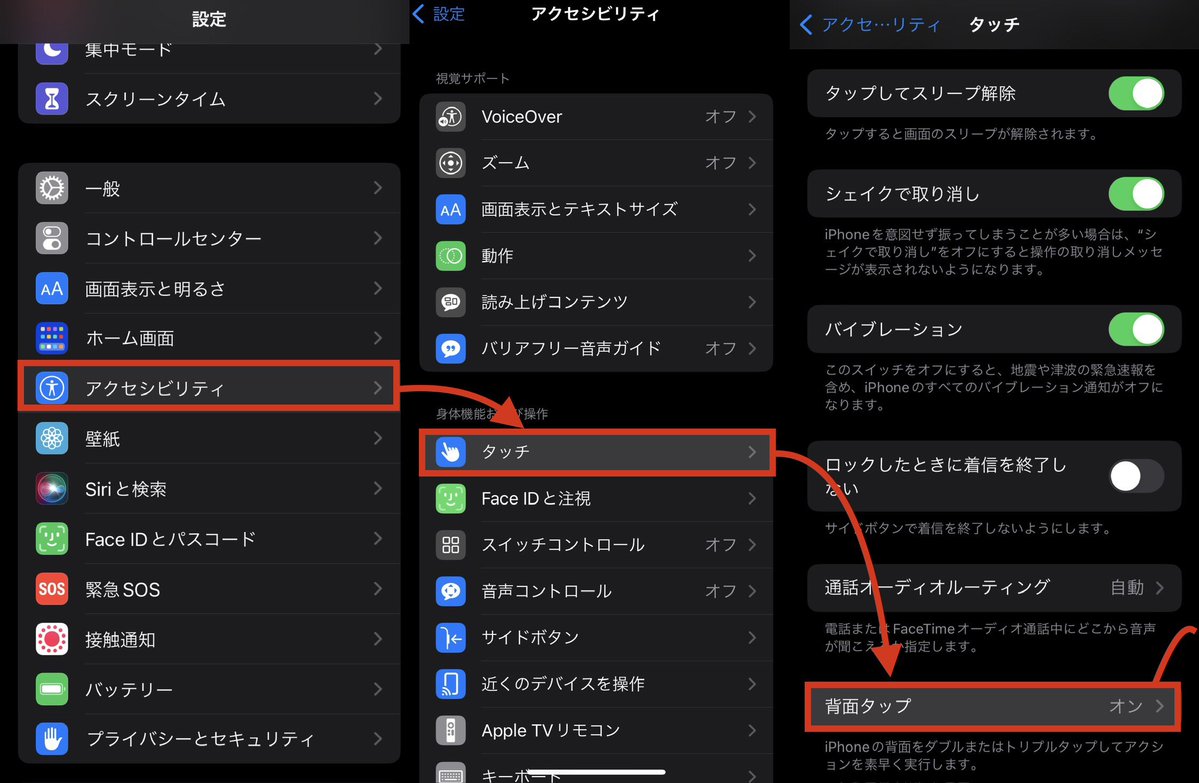Tap the VoiceOver icon
Image resolution: width=1199 pixels, height=783 pixels.
coord(451,117)
